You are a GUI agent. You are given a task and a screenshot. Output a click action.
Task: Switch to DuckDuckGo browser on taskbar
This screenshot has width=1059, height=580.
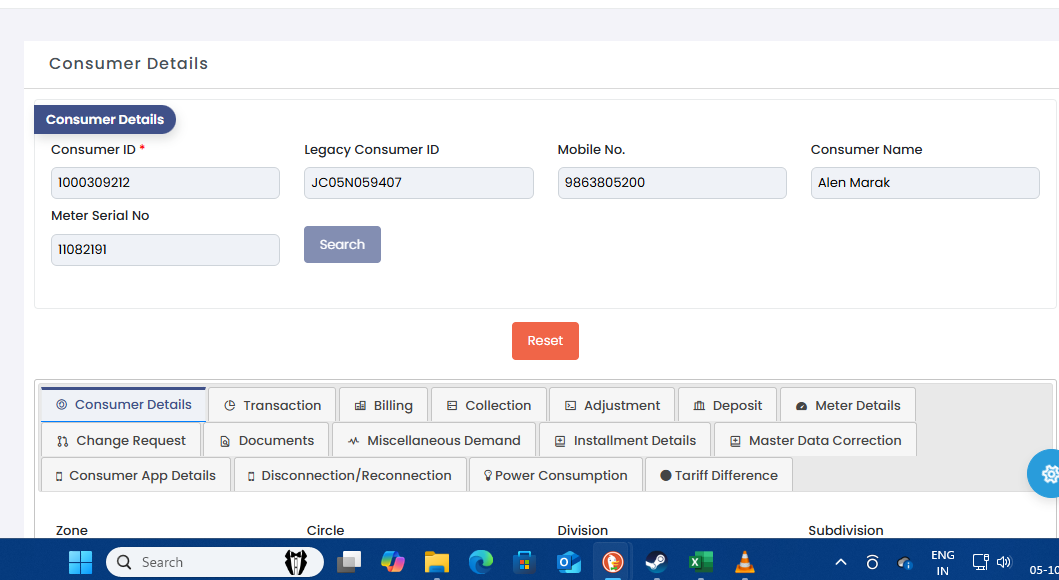[x=613, y=562]
